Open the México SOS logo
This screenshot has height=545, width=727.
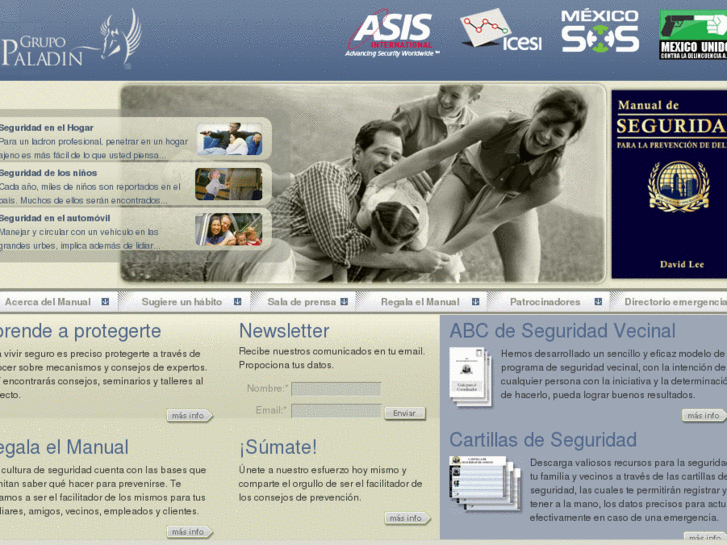coord(599,31)
